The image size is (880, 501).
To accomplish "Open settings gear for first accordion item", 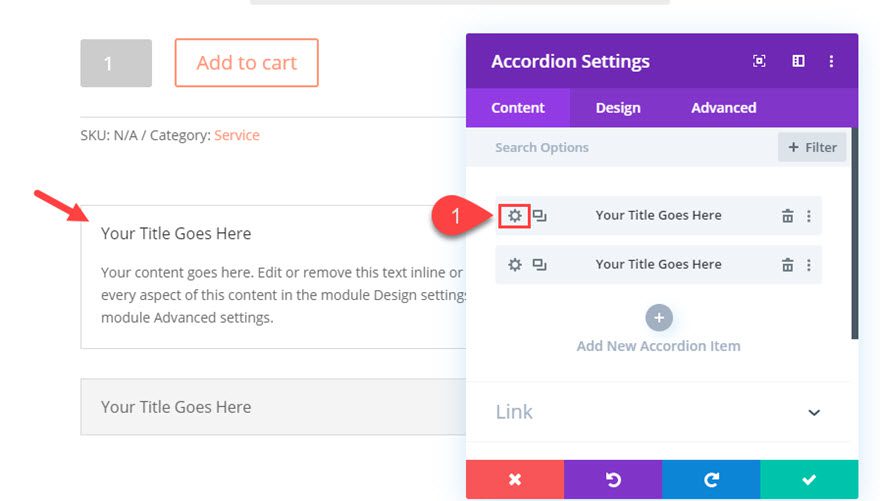I will point(515,216).
